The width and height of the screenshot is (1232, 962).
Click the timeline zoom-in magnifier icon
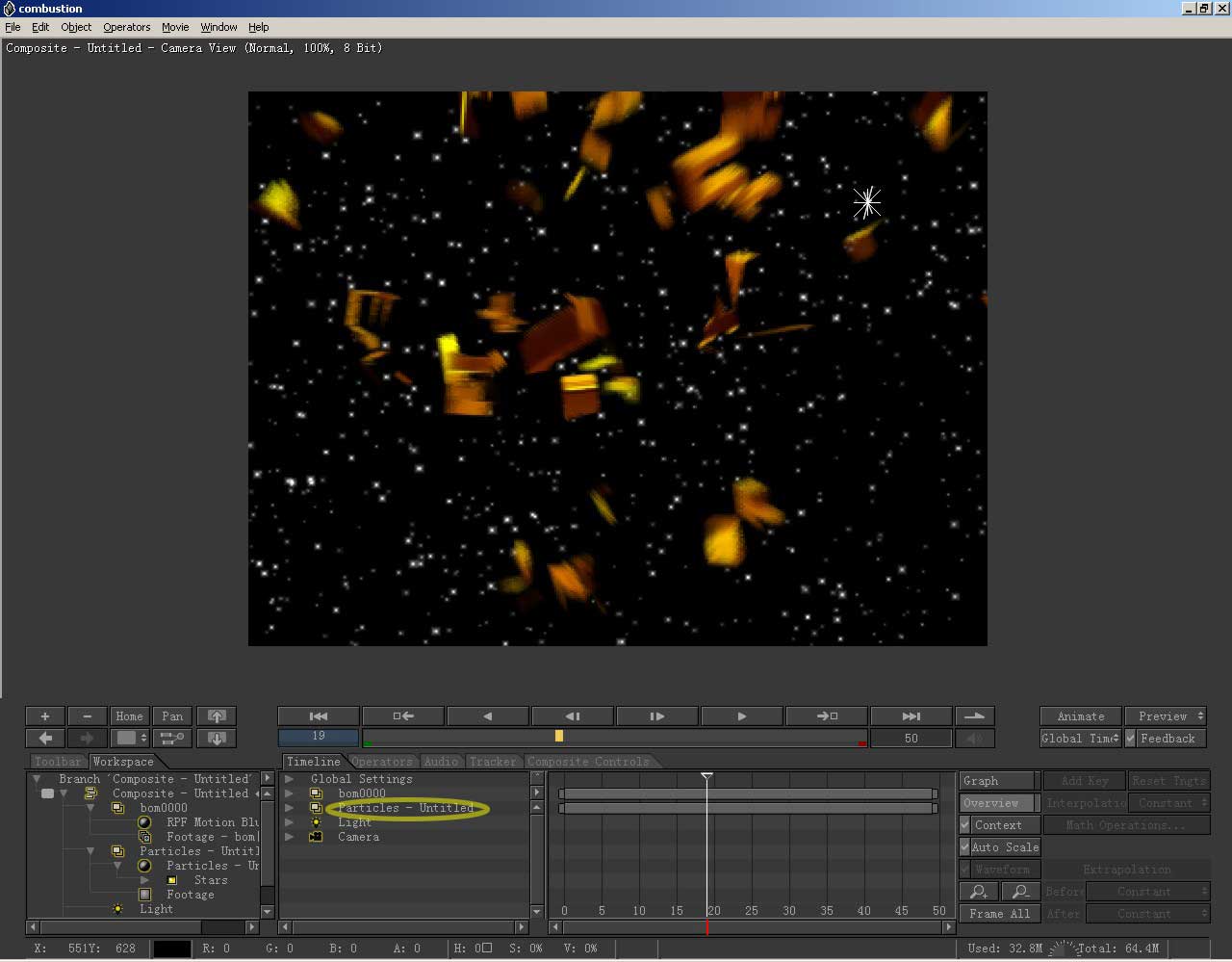[979, 892]
